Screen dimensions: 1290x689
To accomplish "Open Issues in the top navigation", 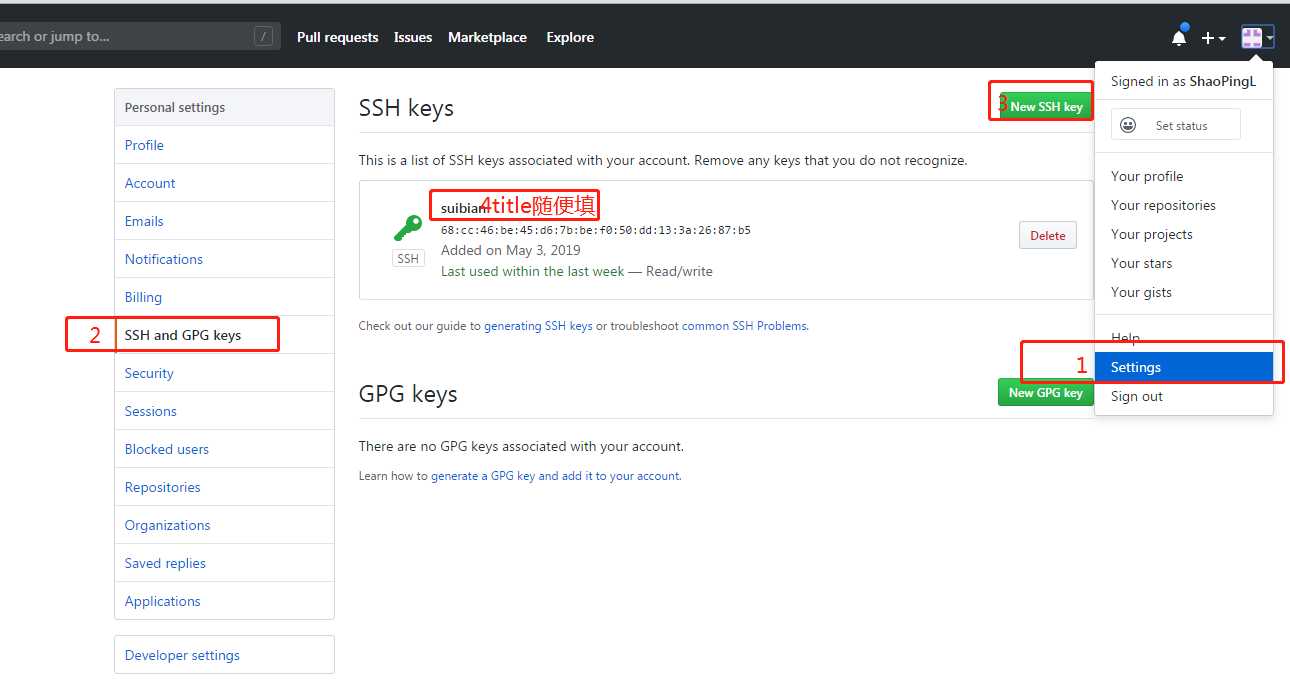I will [413, 37].
